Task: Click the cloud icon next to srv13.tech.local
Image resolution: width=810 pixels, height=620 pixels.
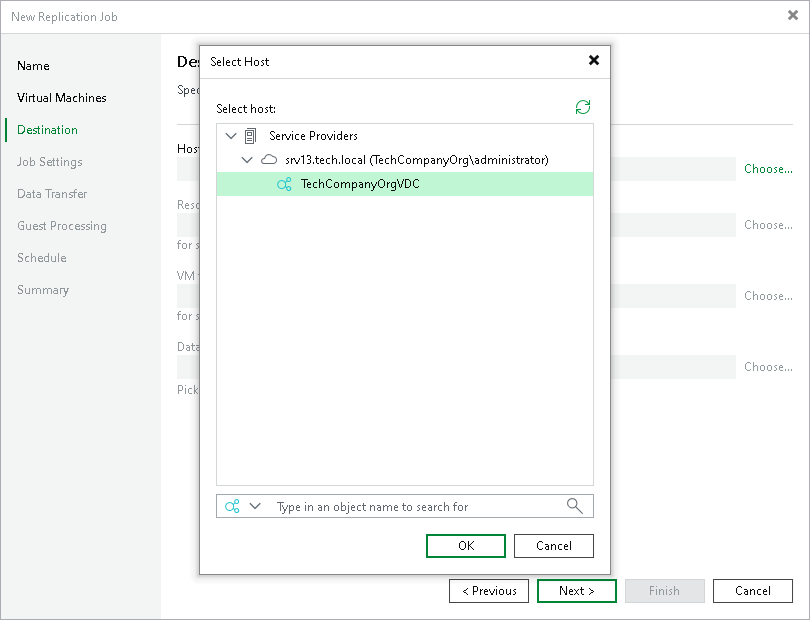Action: (x=268, y=159)
